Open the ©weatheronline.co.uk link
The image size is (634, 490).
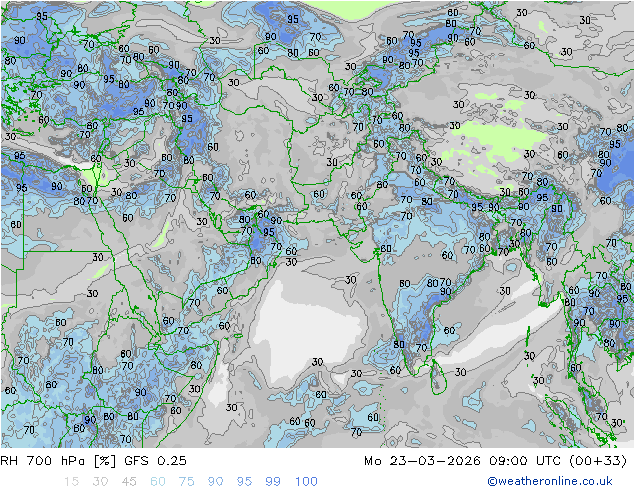[x=550, y=481]
